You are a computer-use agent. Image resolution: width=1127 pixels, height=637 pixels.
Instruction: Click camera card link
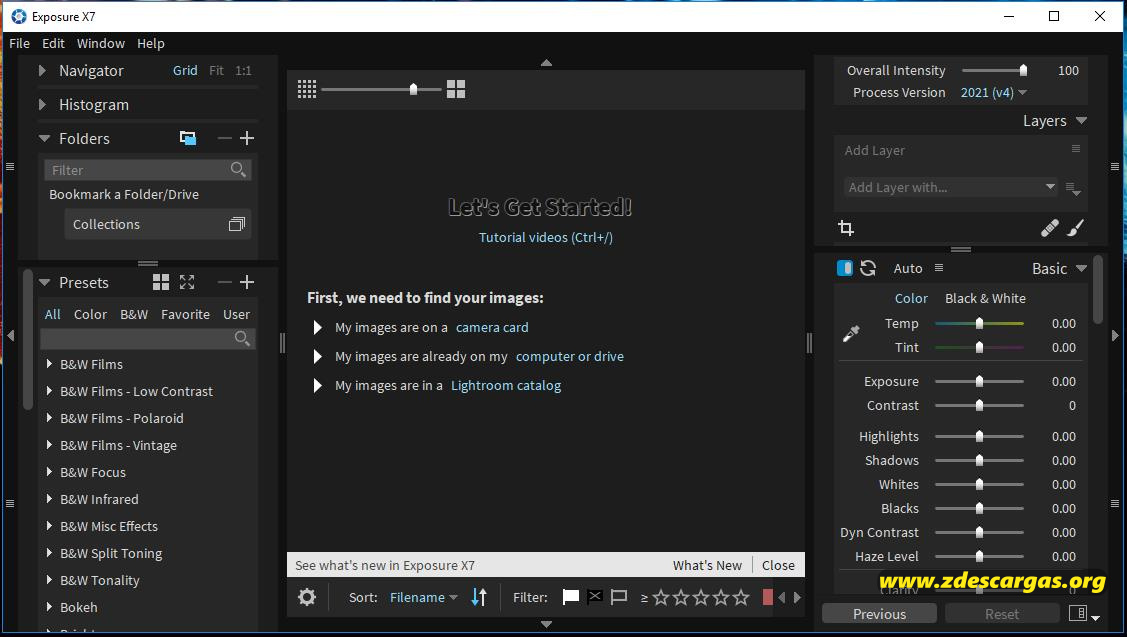492,327
